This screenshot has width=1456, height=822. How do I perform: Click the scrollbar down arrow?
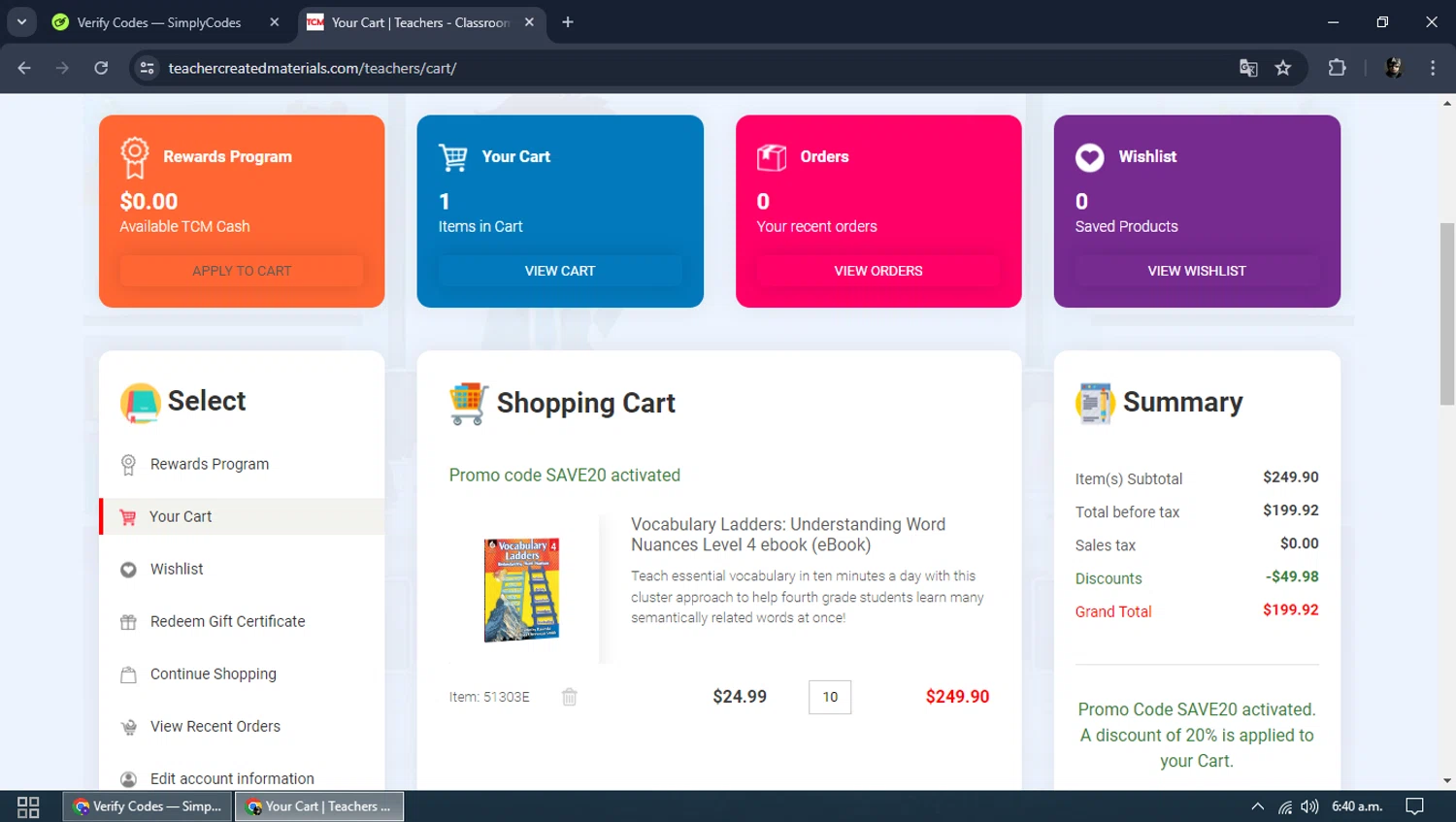(x=1447, y=781)
